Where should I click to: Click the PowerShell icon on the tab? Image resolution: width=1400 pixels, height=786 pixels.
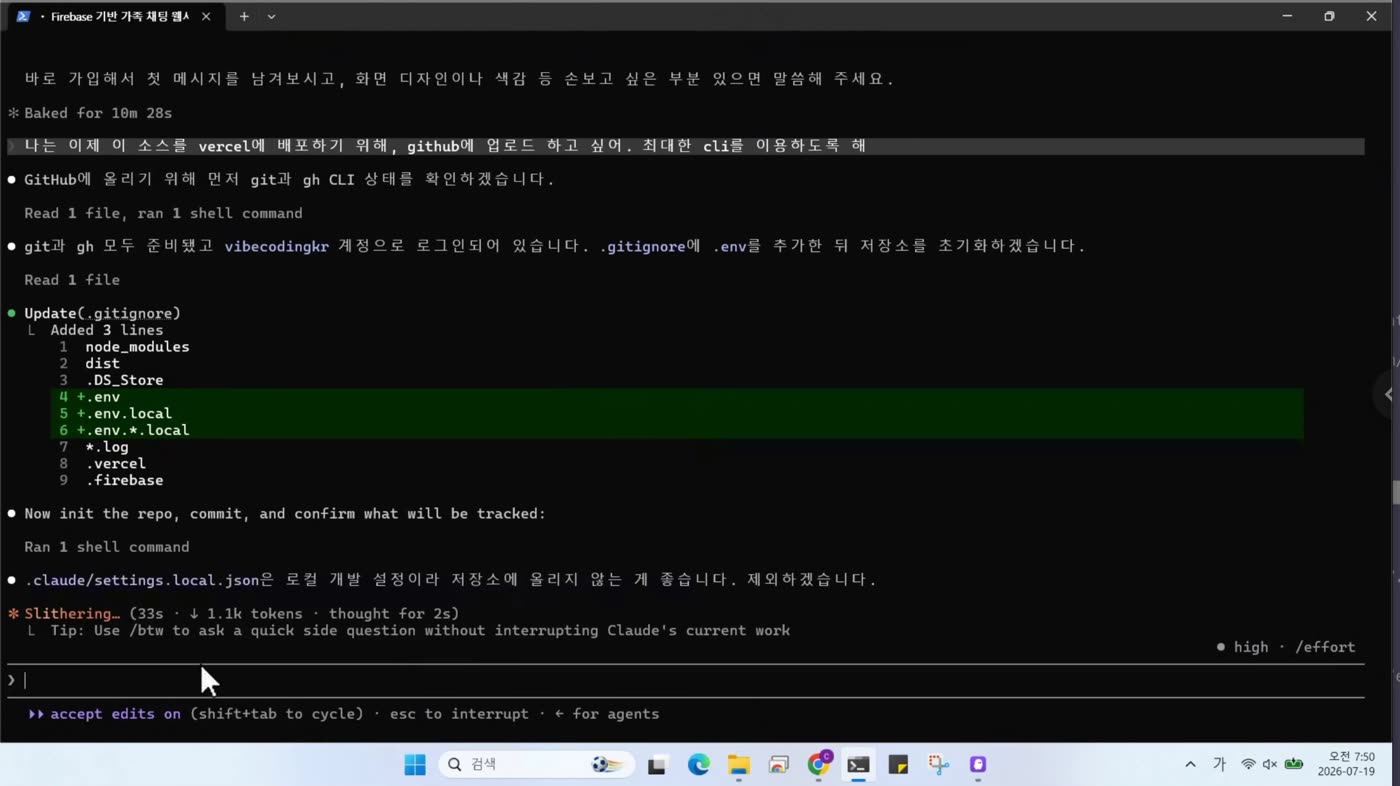[23, 16]
